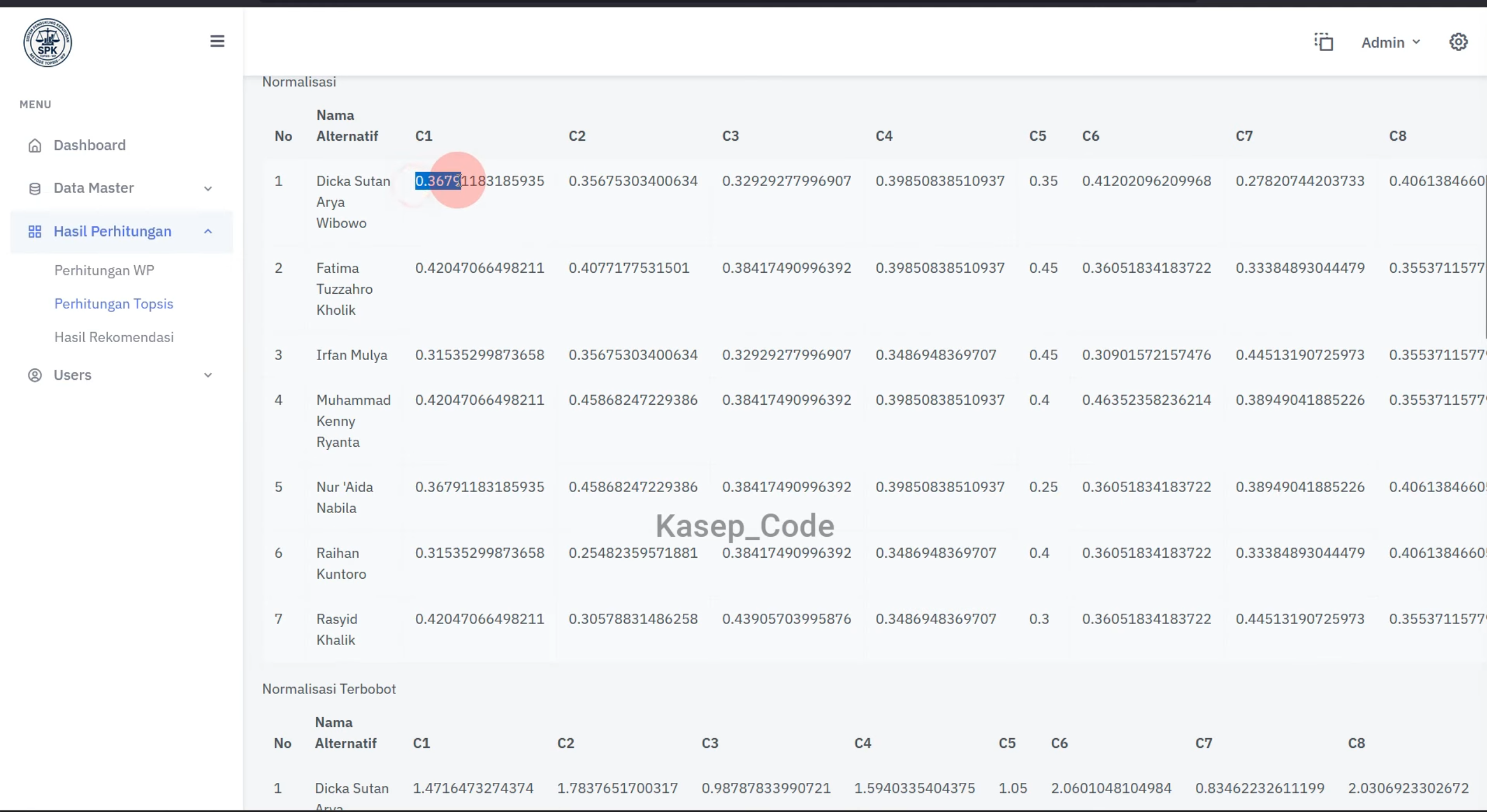Click value 0.46352358236214 in Muhammad Kenny's row

point(1146,400)
